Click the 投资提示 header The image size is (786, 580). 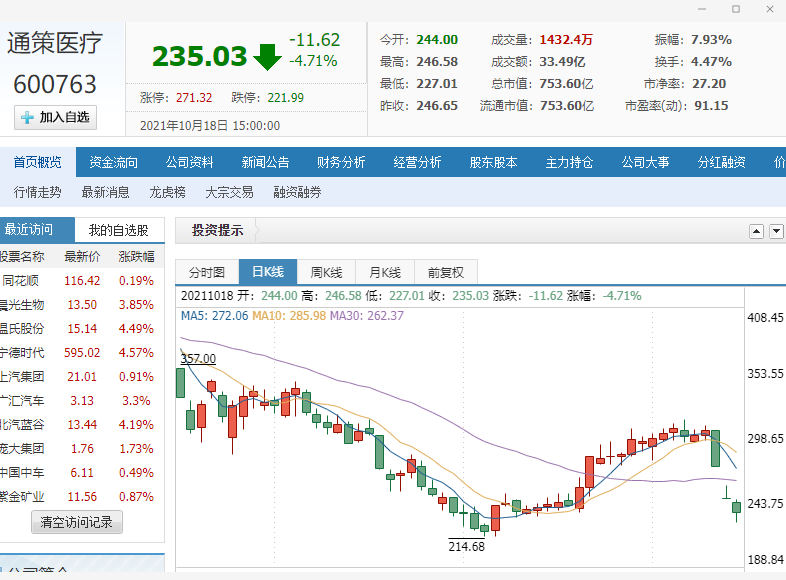tap(218, 231)
